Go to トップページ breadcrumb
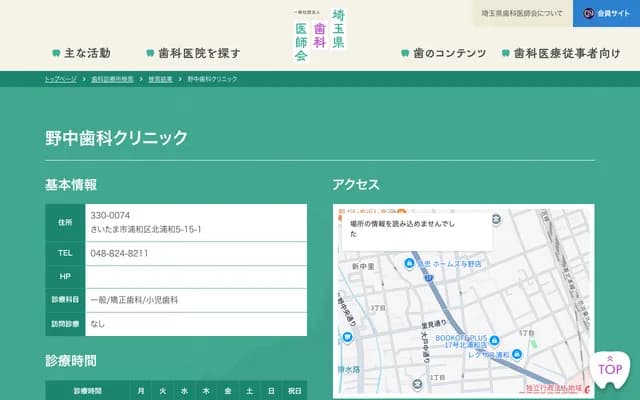Viewport: 640px width, 400px height. (60, 79)
